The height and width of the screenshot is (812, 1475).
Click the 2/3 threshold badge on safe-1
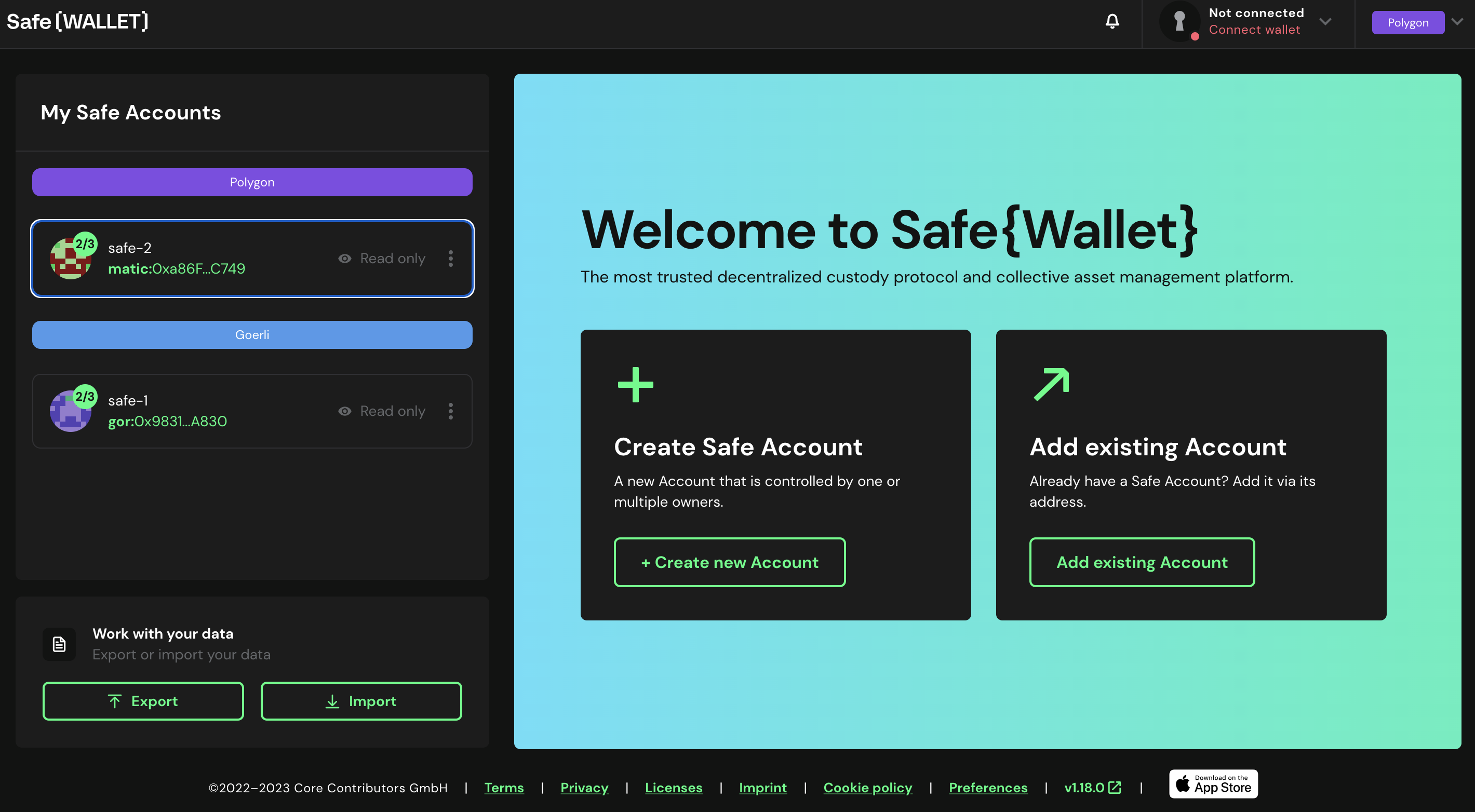(x=85, y=397)
